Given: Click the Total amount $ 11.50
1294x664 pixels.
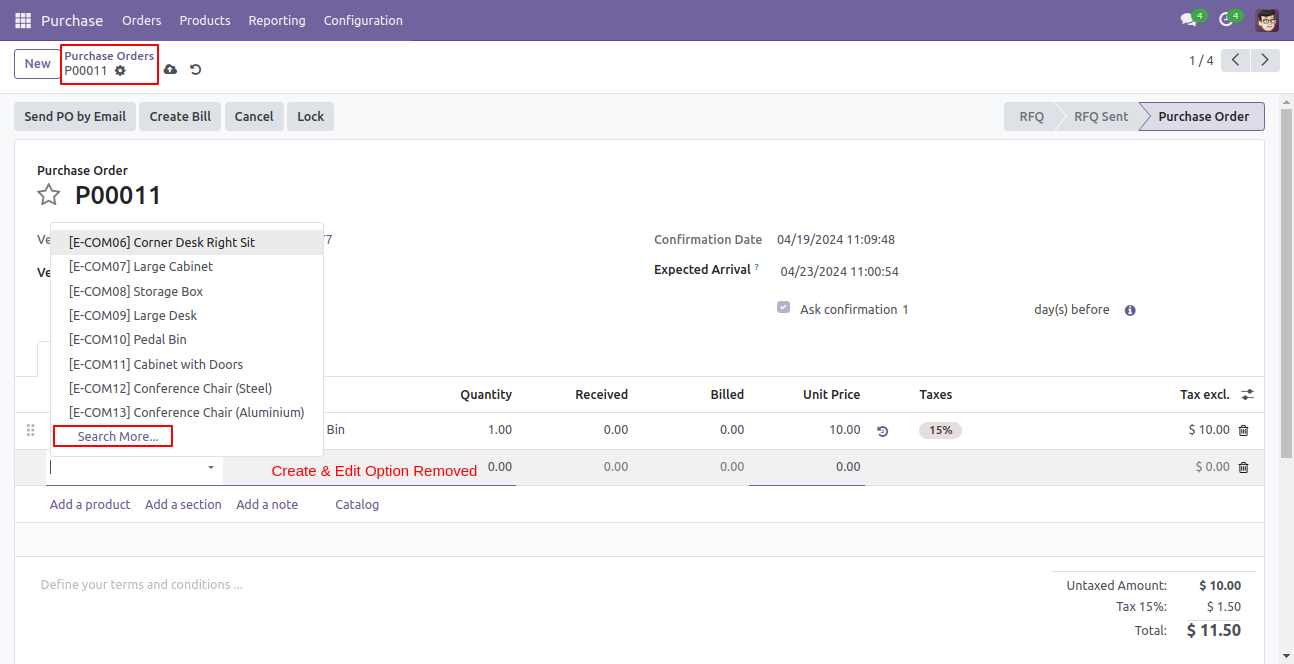Looking at the screenshot, I should point(1214,631).
